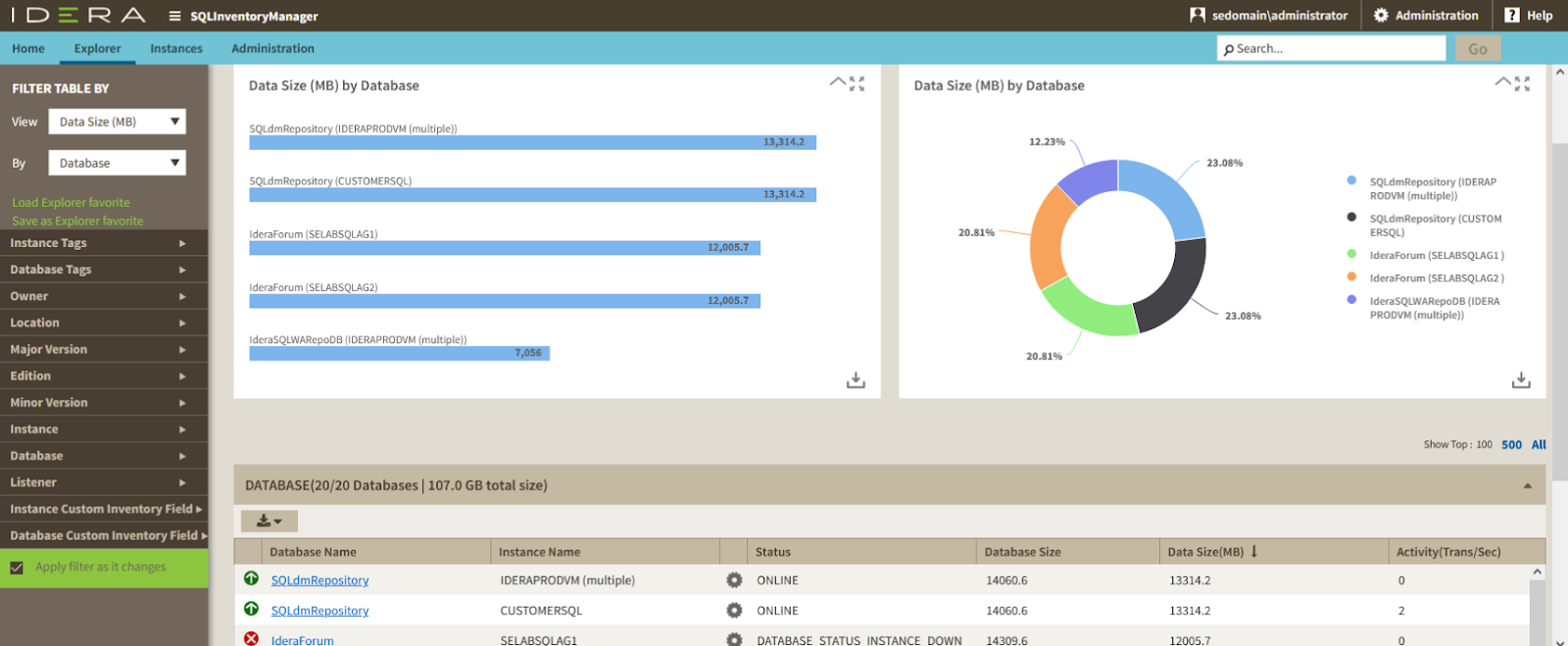Click the sort arrow on Data Size(MB) column
Viewport: 1568px width, 646px height.
point(1254,551)
